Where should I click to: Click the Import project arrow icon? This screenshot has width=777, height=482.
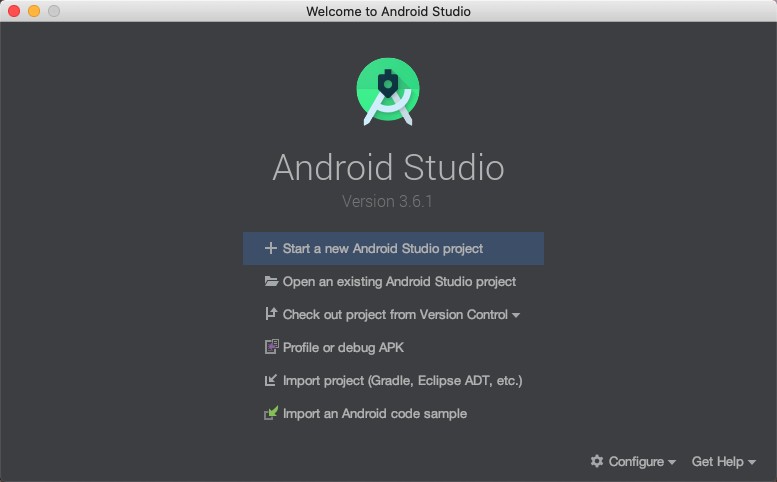(x=270, y=380)
